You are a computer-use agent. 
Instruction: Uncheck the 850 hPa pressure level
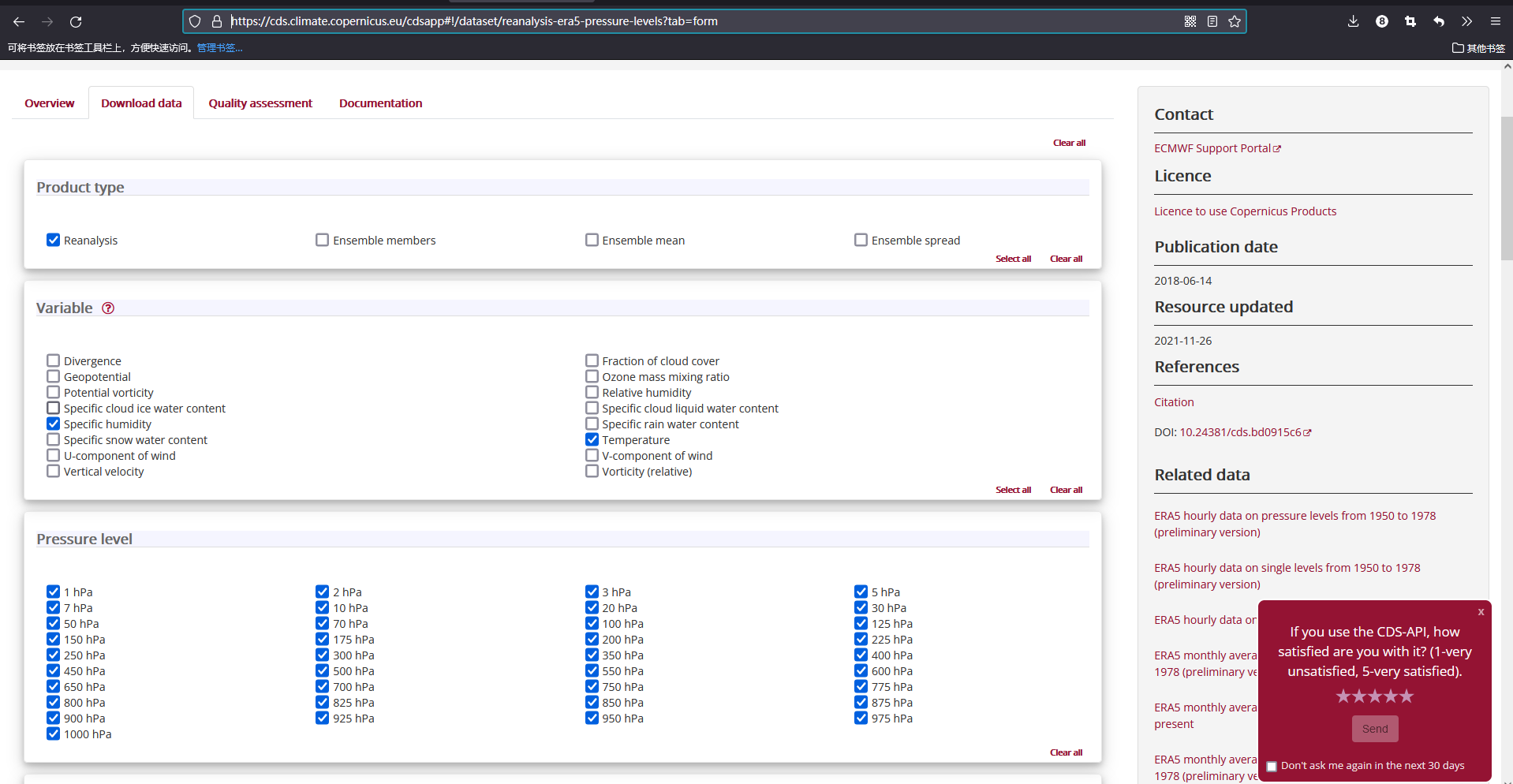pyautogui.click(x=592, y=702)
